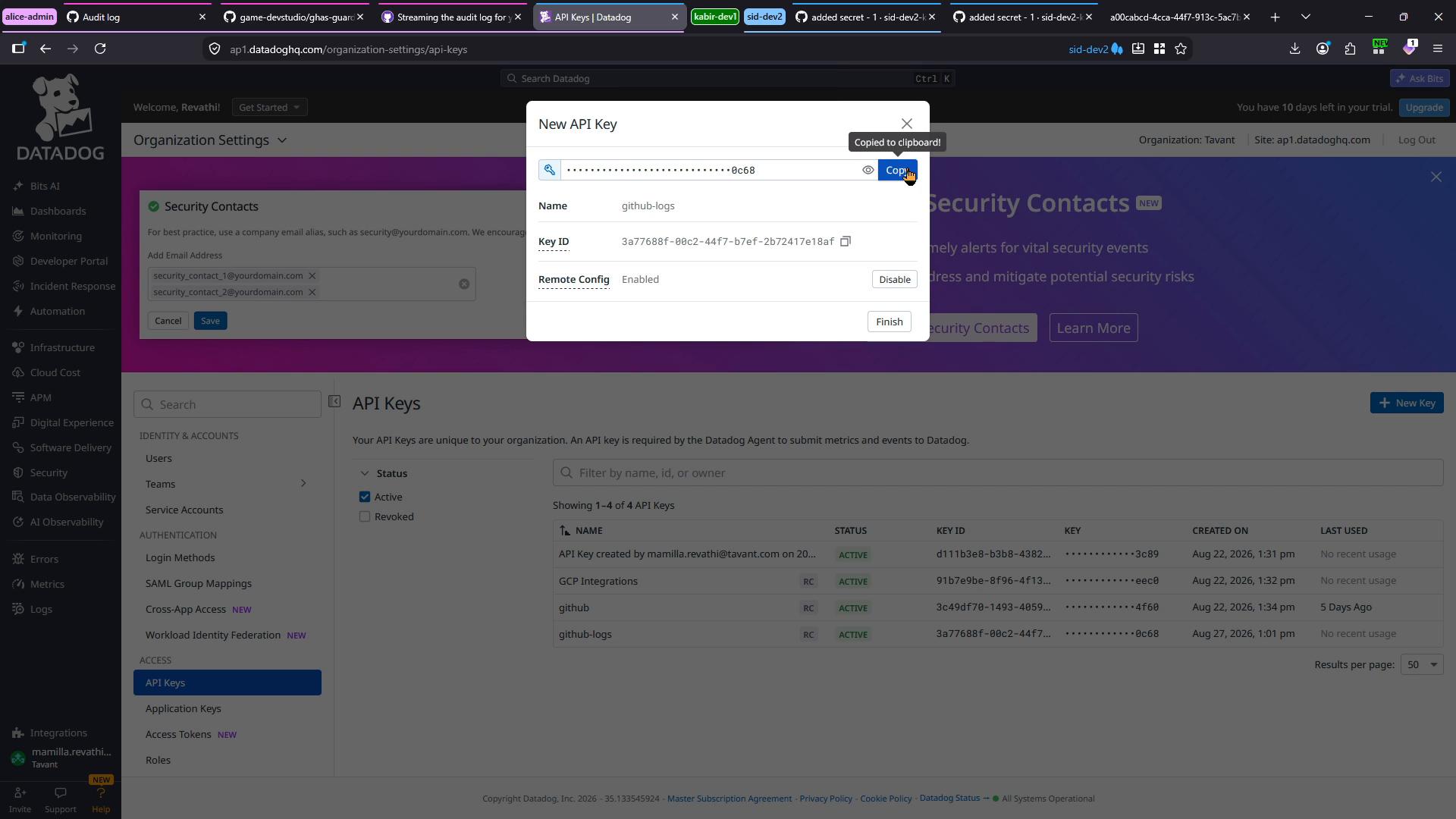Image resolution: width=1456 pixels, height=819 pixels.
Task: Open Metrics in sidebar
Action: click(47, 584)
